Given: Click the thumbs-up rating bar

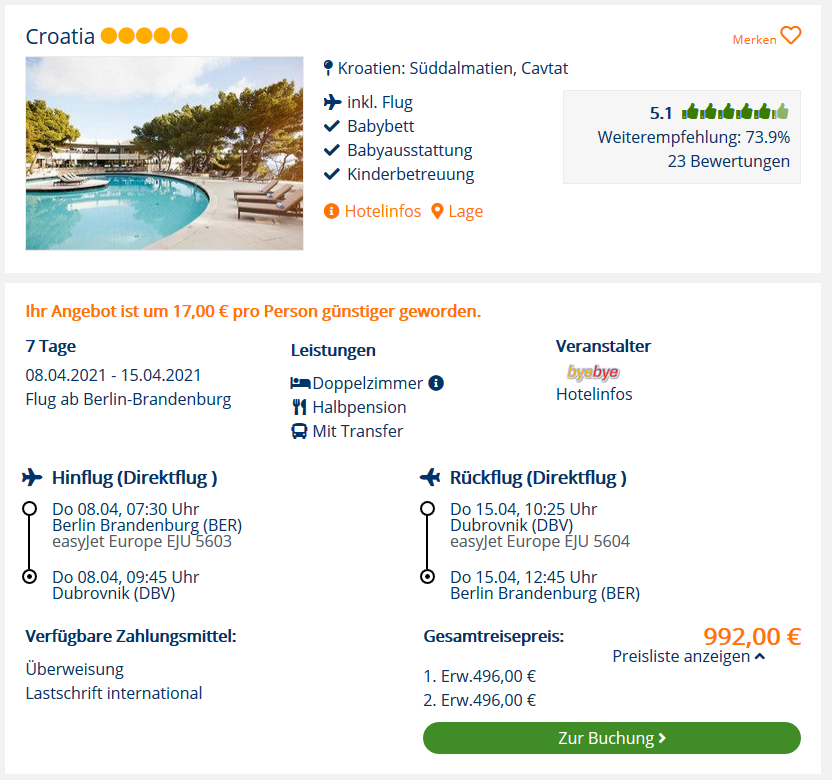Looking at the screenshot, I should tap(735, 112).
